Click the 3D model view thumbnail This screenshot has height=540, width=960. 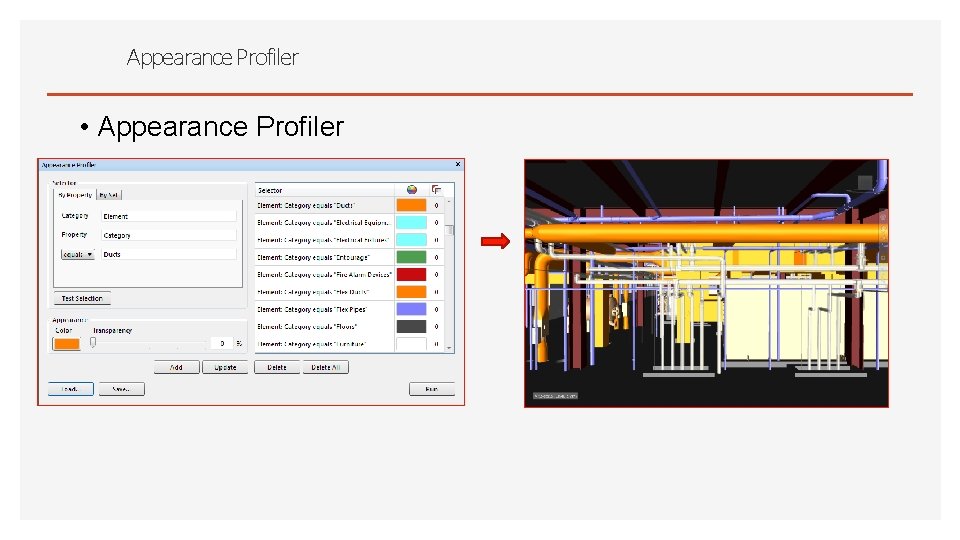[706, 283]
